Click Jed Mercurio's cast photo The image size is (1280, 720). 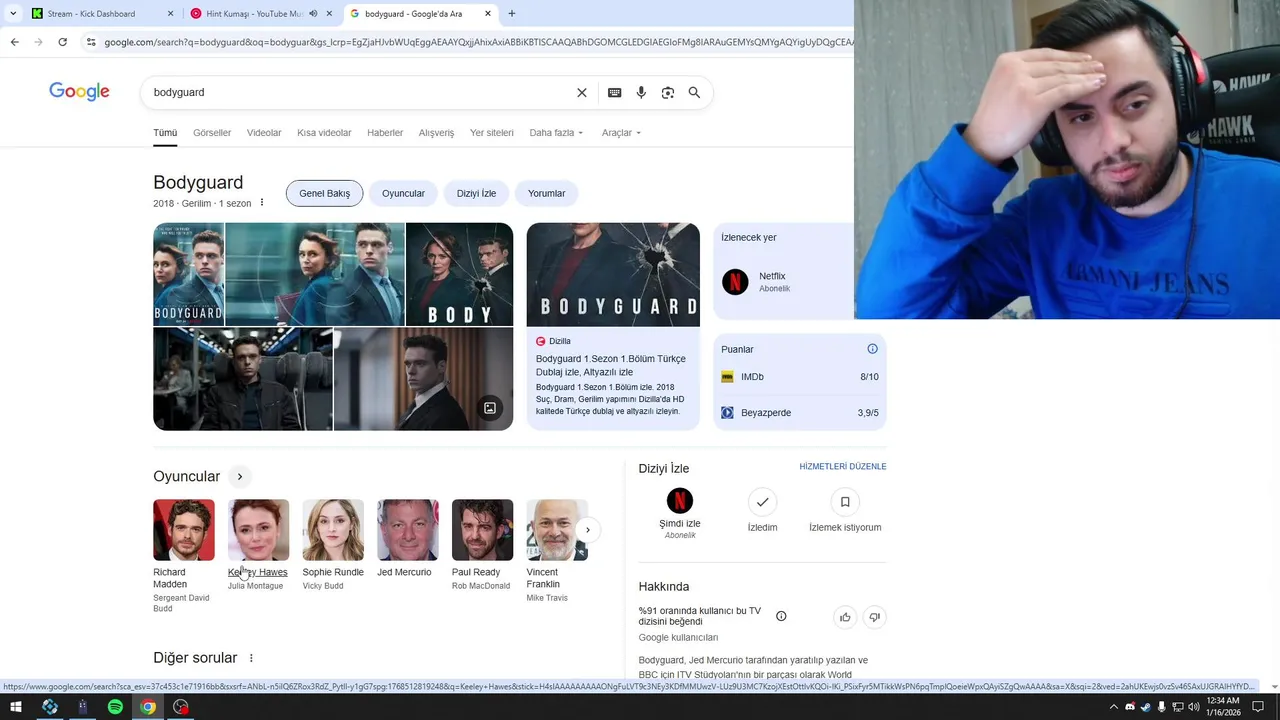coord(408,530)
